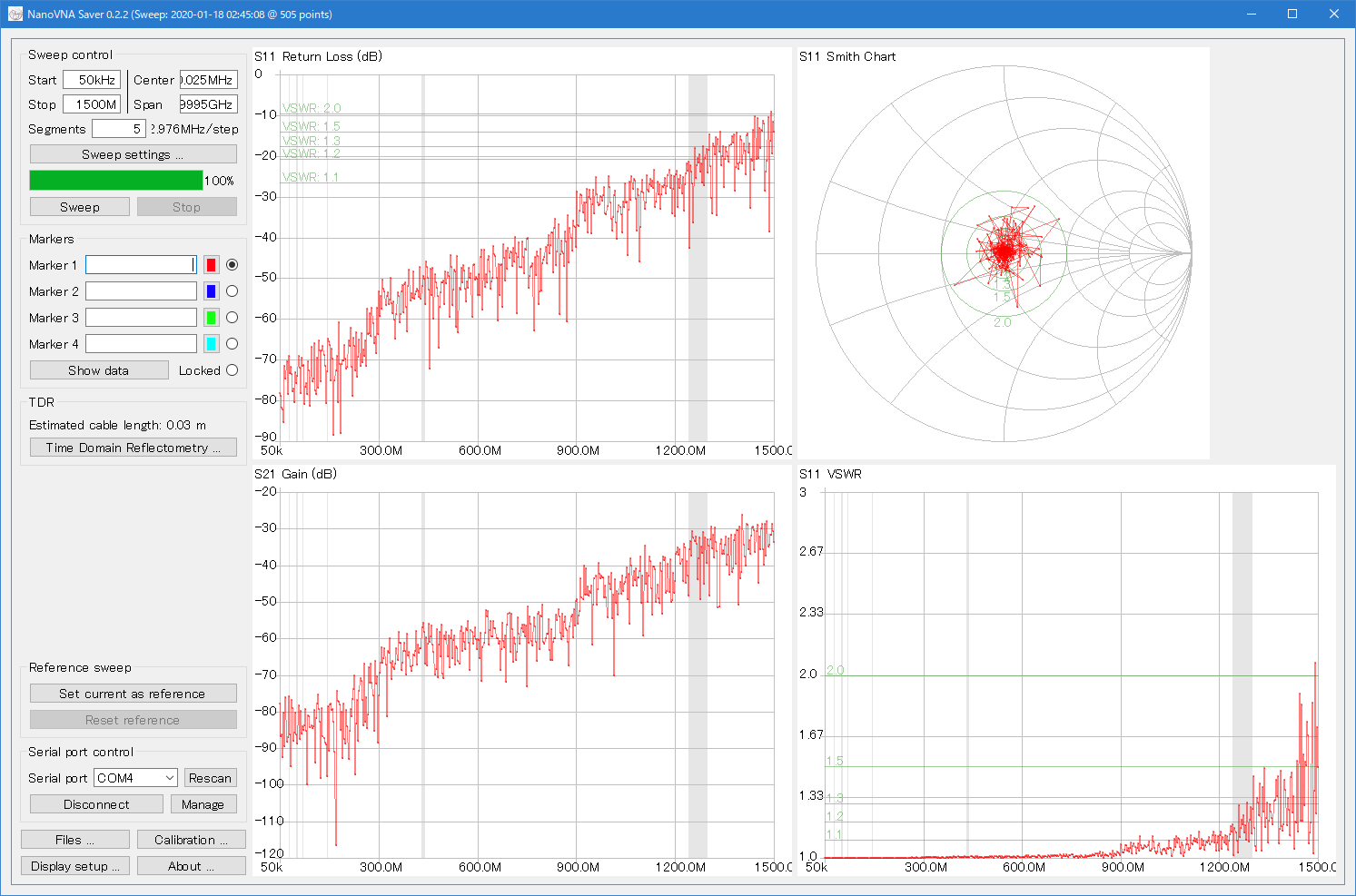The image size is (1356, 896).
Task: Click the S21 Gain chart
Action: (522, 670)
